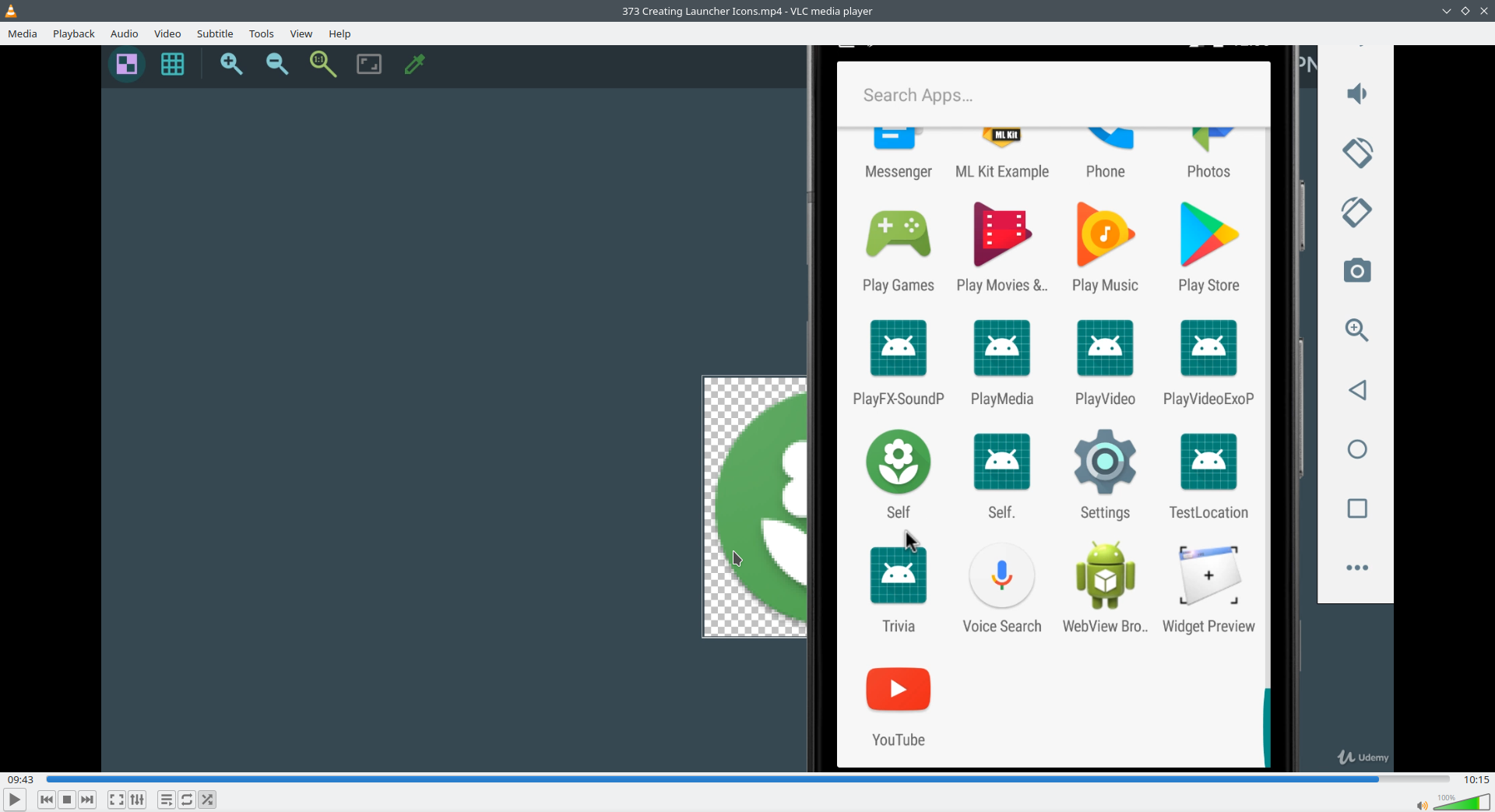Show VLC extended settings
This screenshot has height=812, width=1495.
point(137,800)
